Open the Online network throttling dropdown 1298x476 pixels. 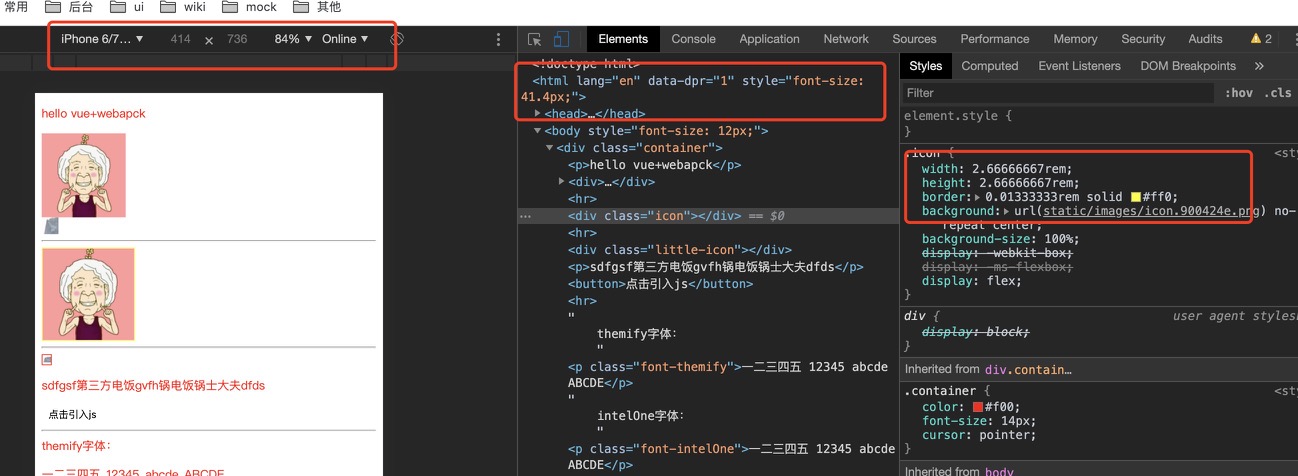click(x=345, y=39)
